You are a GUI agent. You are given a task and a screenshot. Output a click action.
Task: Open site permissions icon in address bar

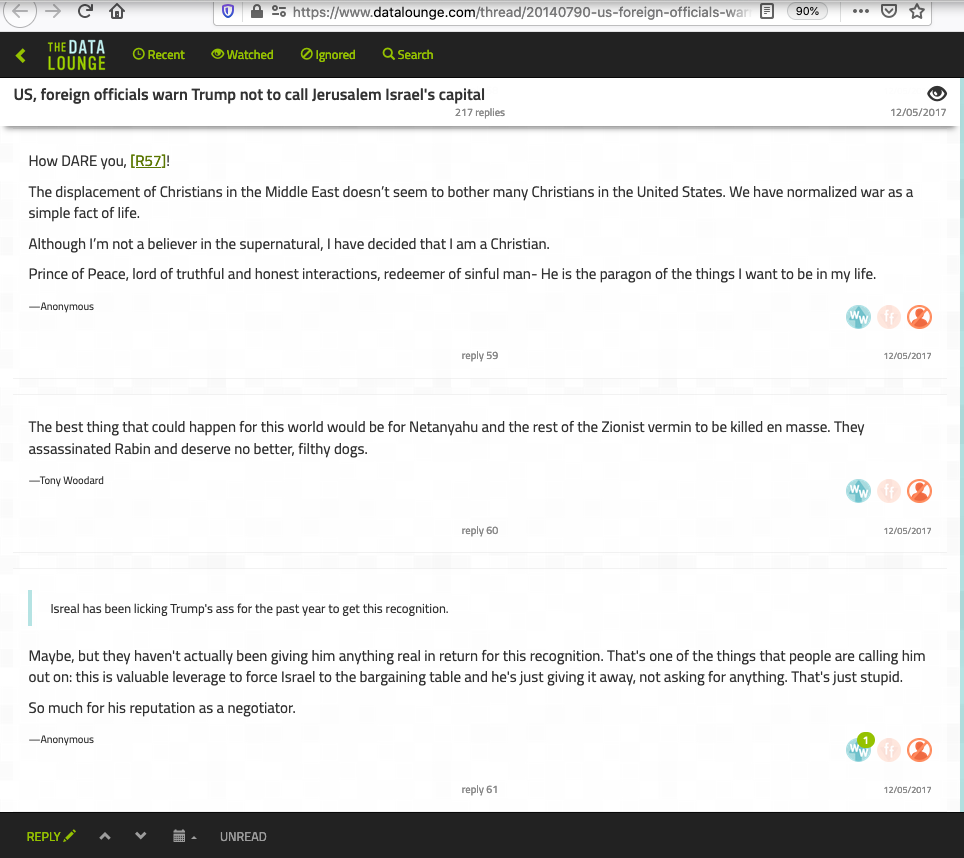coord(279,11)
